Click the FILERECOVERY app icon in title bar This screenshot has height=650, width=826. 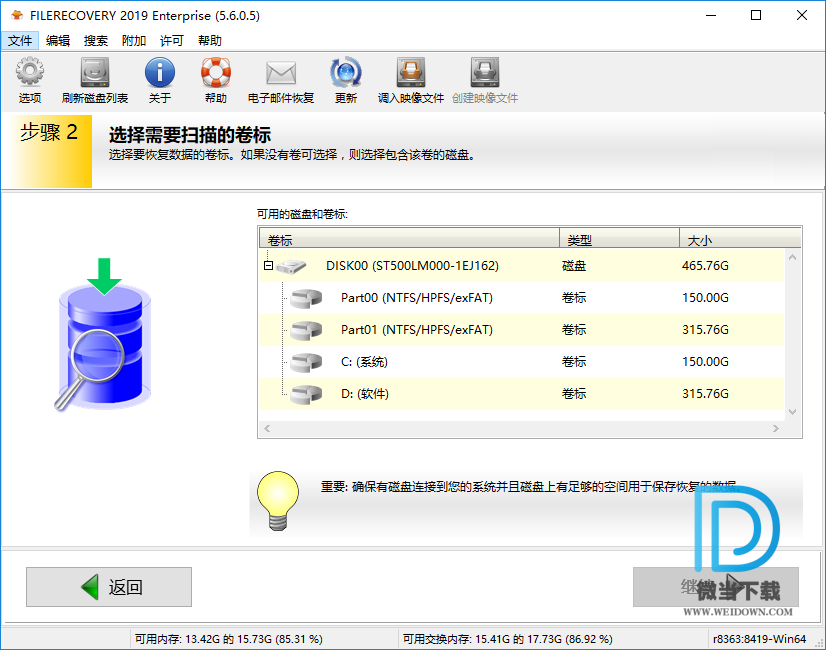pyautogui.click(x=17, y=15)
